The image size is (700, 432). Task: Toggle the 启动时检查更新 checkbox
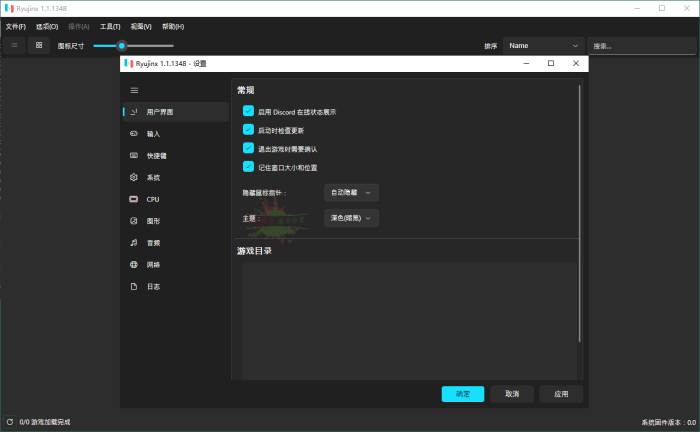tap(248, 130)
